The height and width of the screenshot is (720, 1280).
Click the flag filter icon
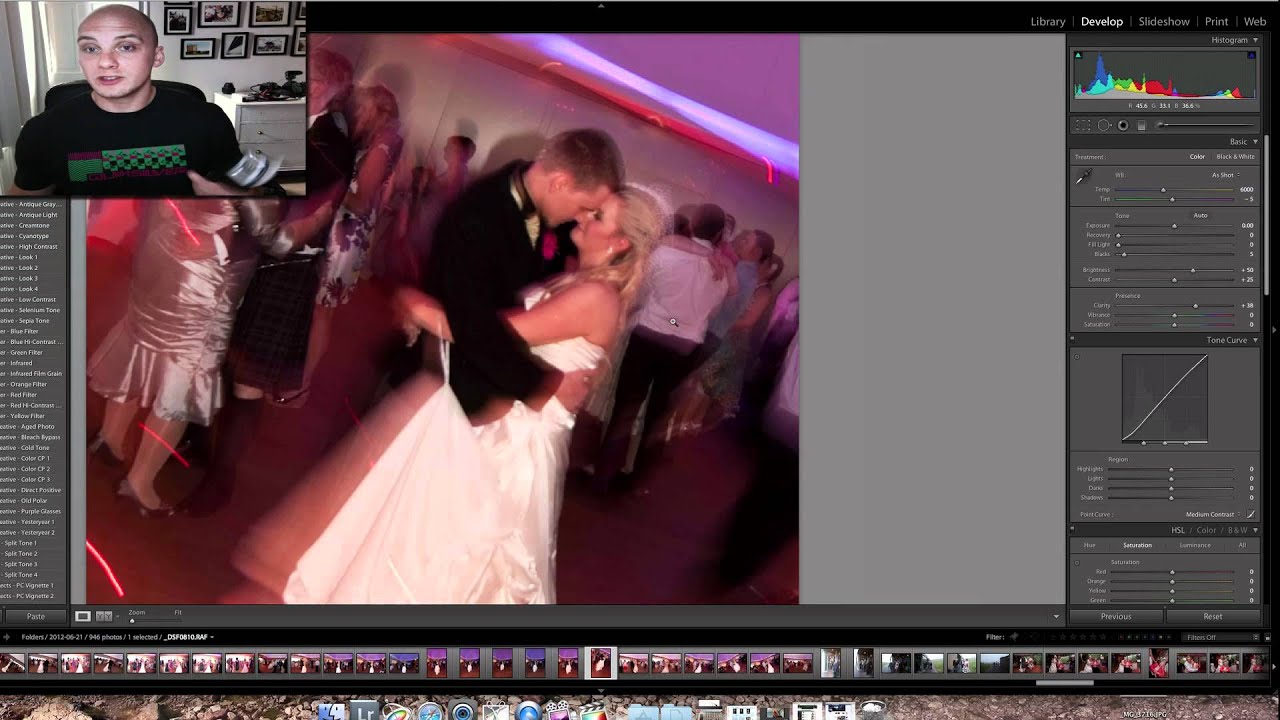tap(1013, 637)
